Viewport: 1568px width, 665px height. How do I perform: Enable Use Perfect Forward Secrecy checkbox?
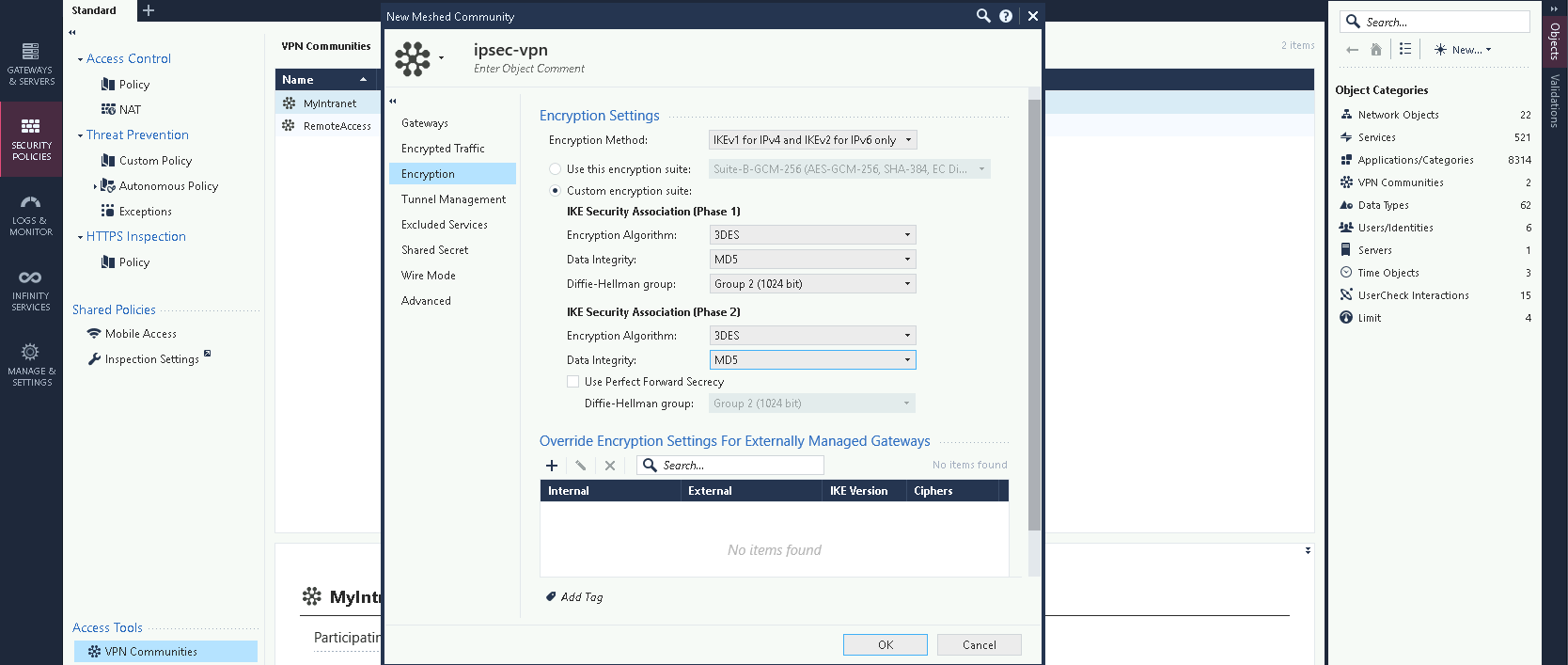point(572,382)
